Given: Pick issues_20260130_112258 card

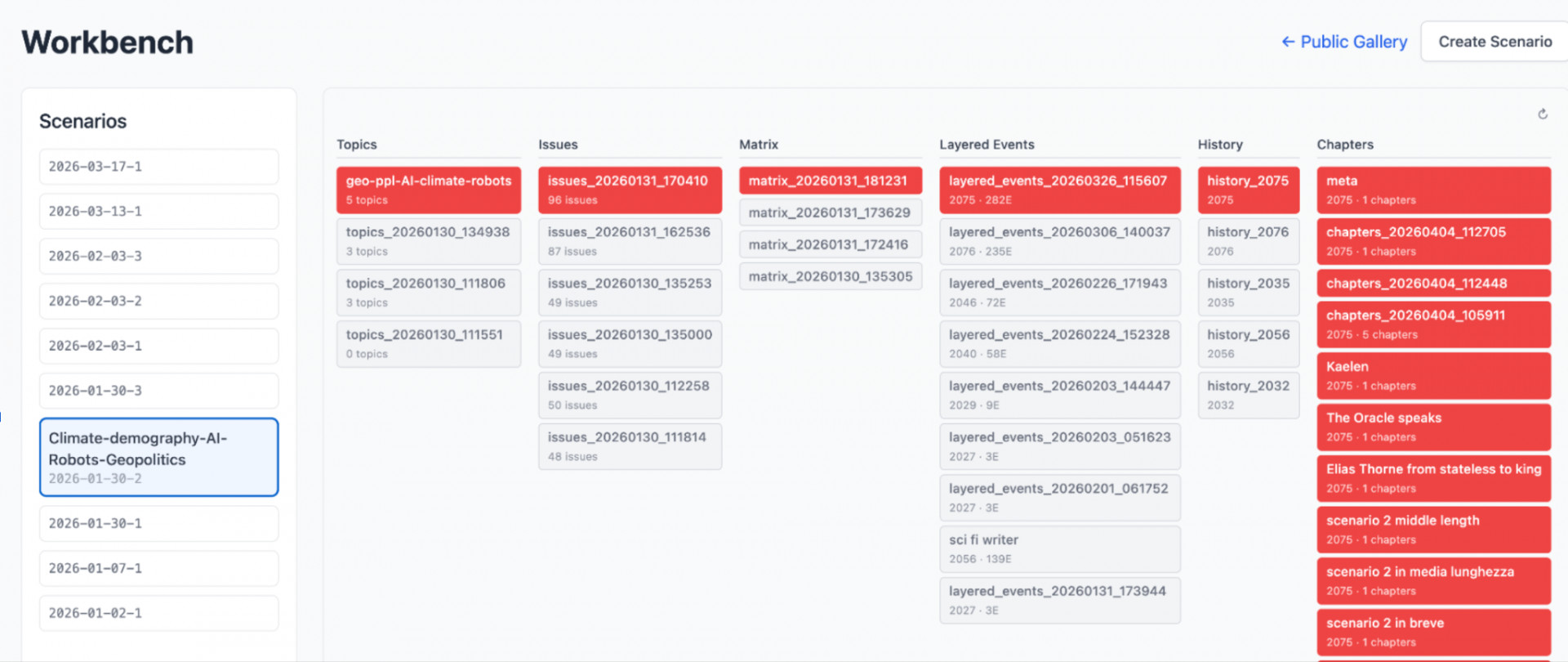Looking at the screenshot, I should [x=629, y=395].
